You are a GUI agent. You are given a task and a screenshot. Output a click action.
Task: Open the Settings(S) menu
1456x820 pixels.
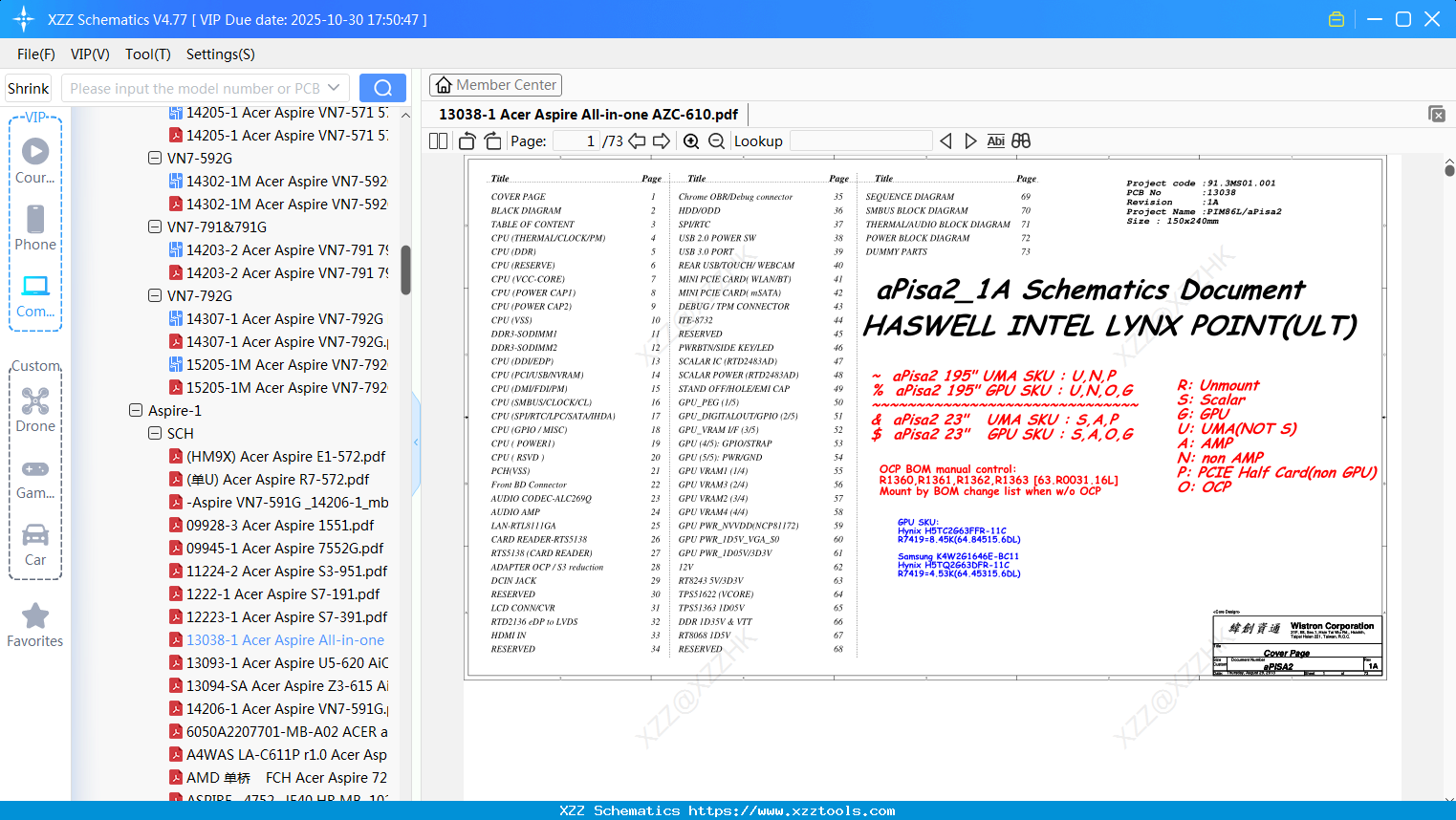[x=221, y=54]
